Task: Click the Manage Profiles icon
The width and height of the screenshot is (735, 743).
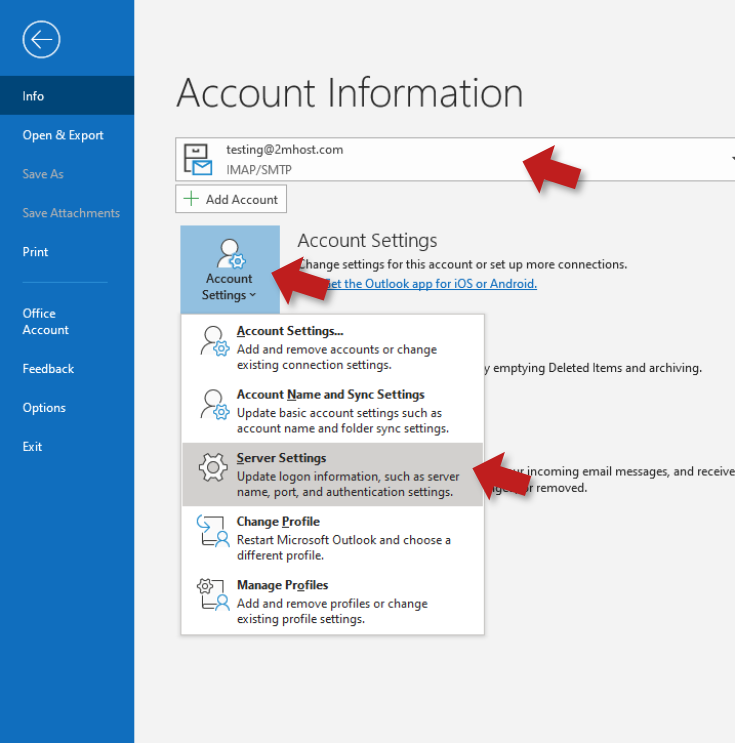Action: coord(212,594)
